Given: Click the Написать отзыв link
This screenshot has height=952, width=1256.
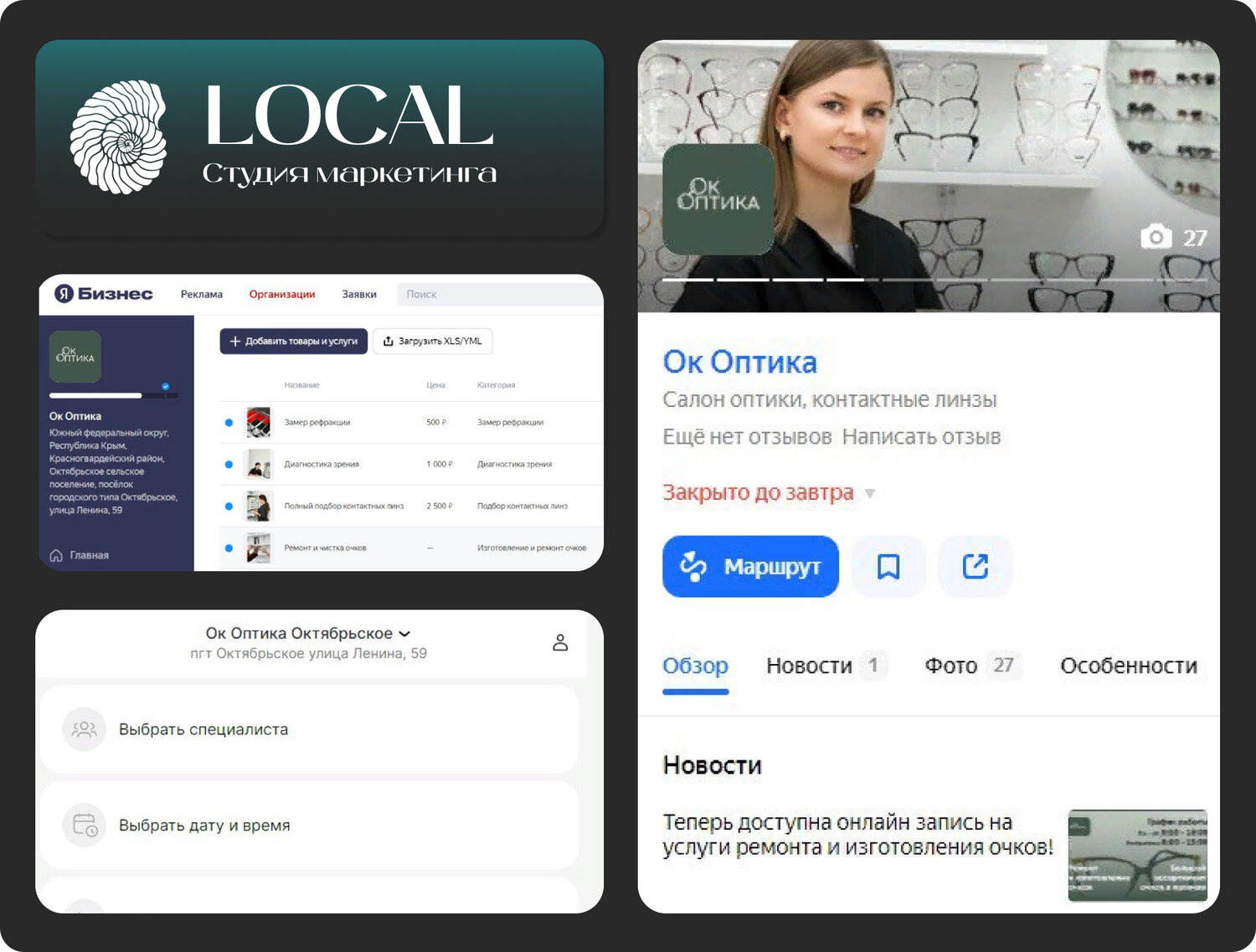Looking at the screenshot, I should tap(922, 436).
